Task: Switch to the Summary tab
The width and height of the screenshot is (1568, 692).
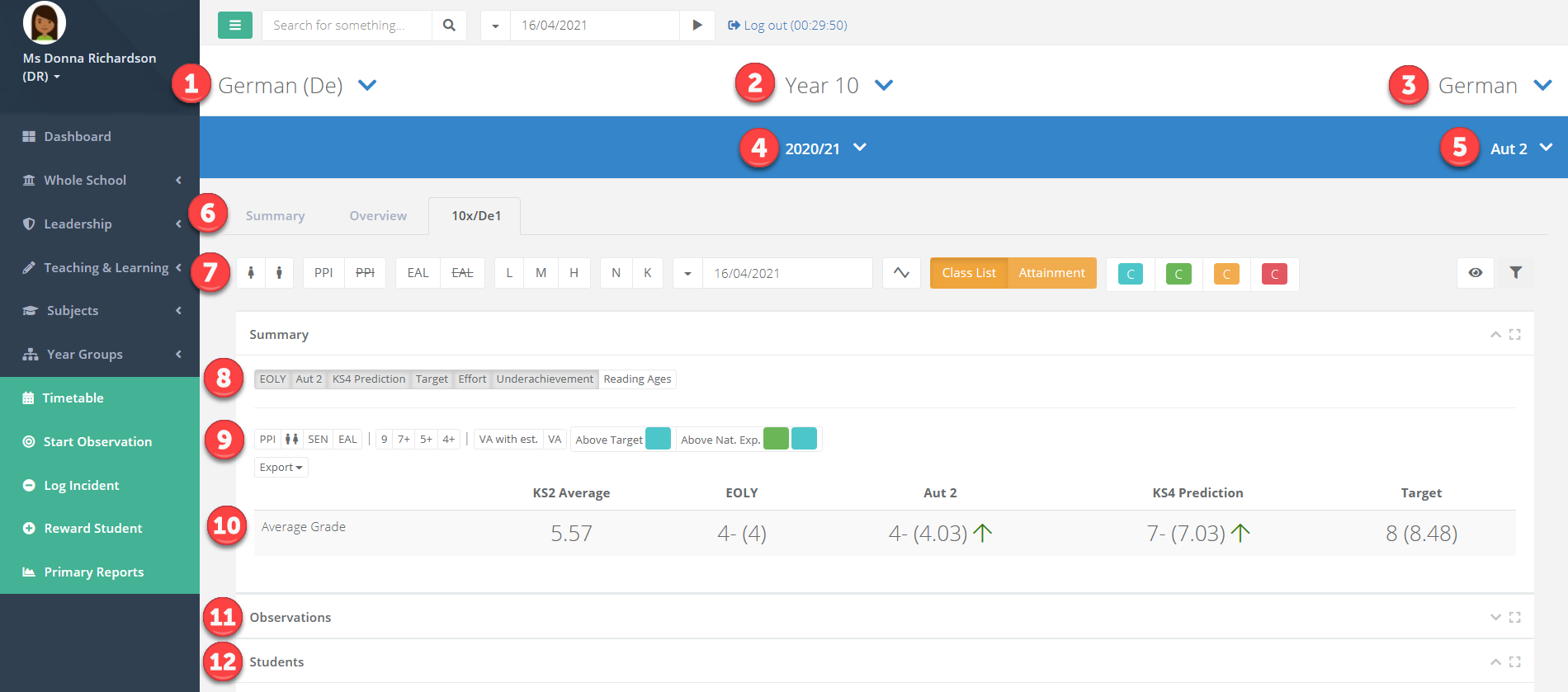Action: 275,216
